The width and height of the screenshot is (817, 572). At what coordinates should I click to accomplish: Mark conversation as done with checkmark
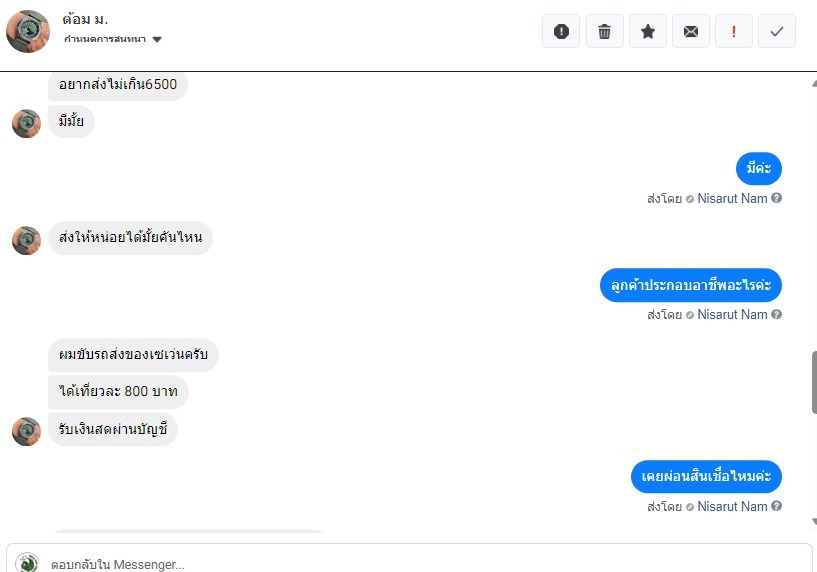click(777, 32)
